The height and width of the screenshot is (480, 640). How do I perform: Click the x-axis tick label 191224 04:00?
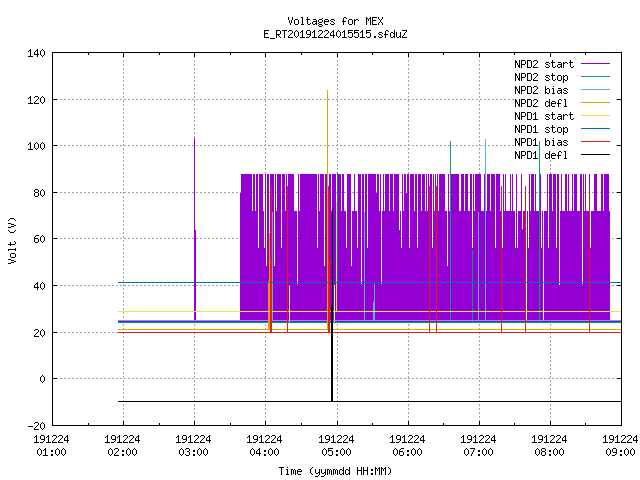264,446
